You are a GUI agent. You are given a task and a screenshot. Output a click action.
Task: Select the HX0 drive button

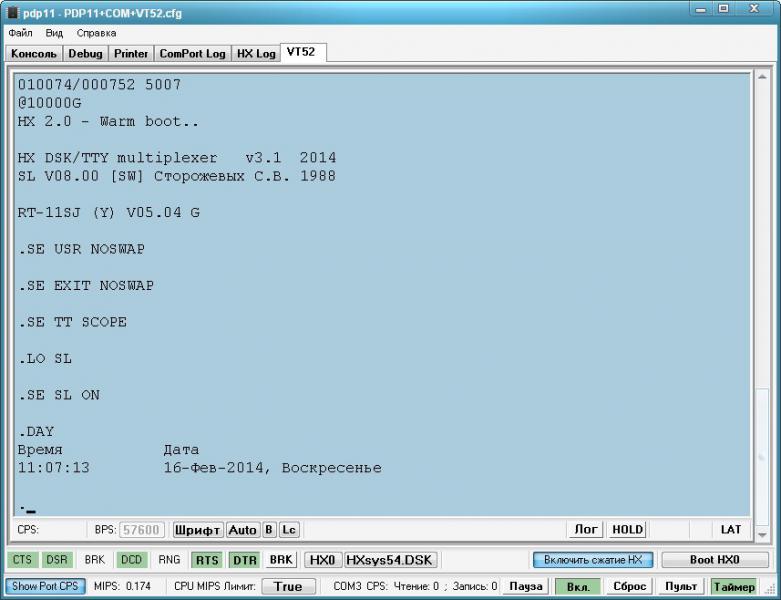point(322,560)
